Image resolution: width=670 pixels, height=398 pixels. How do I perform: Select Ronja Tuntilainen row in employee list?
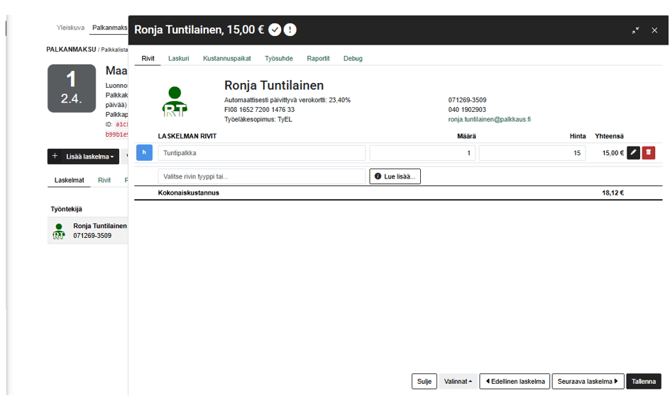click(88, 230)
